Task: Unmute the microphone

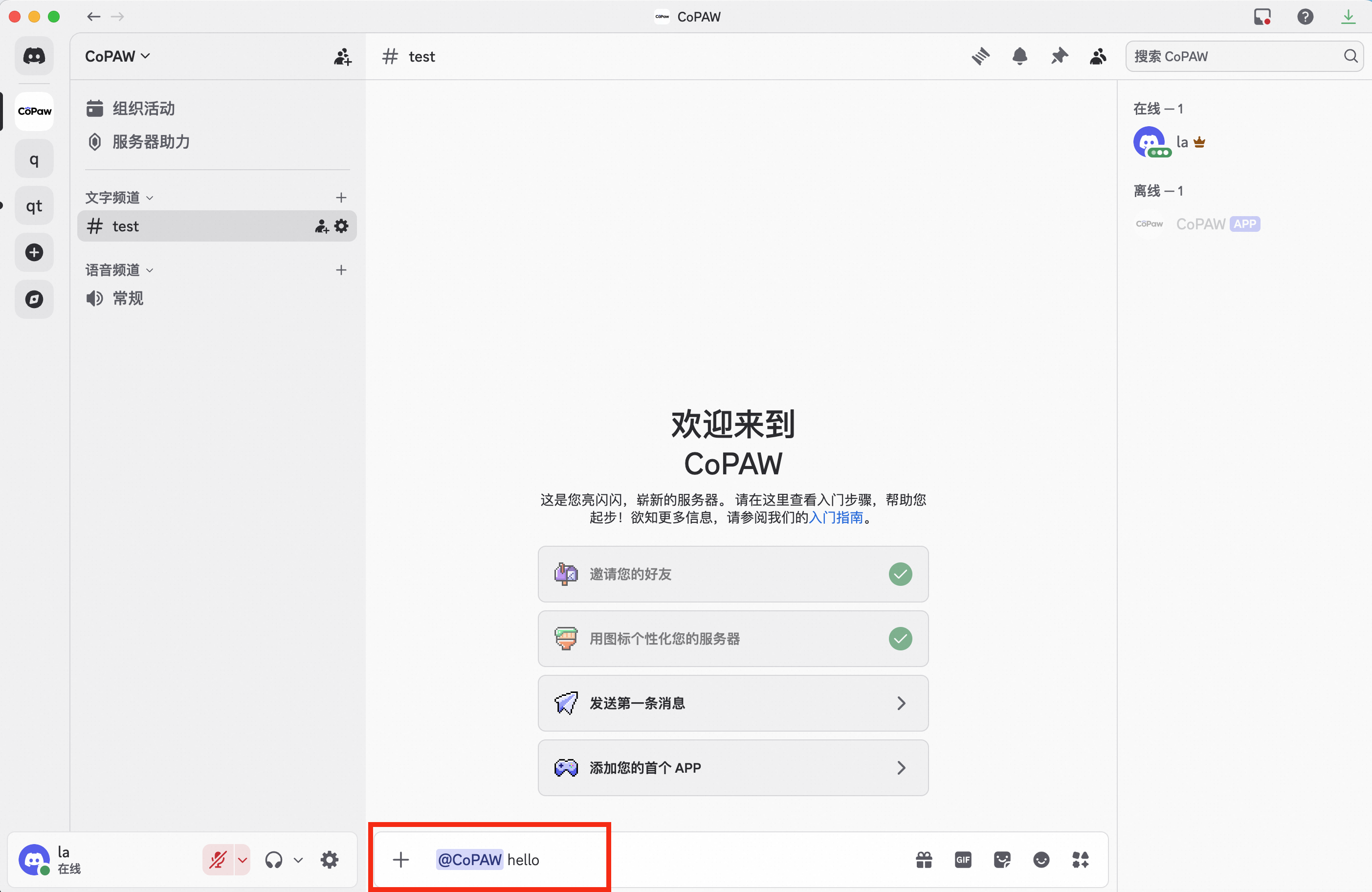Action: pyautogui.click(x=218, y=860)
